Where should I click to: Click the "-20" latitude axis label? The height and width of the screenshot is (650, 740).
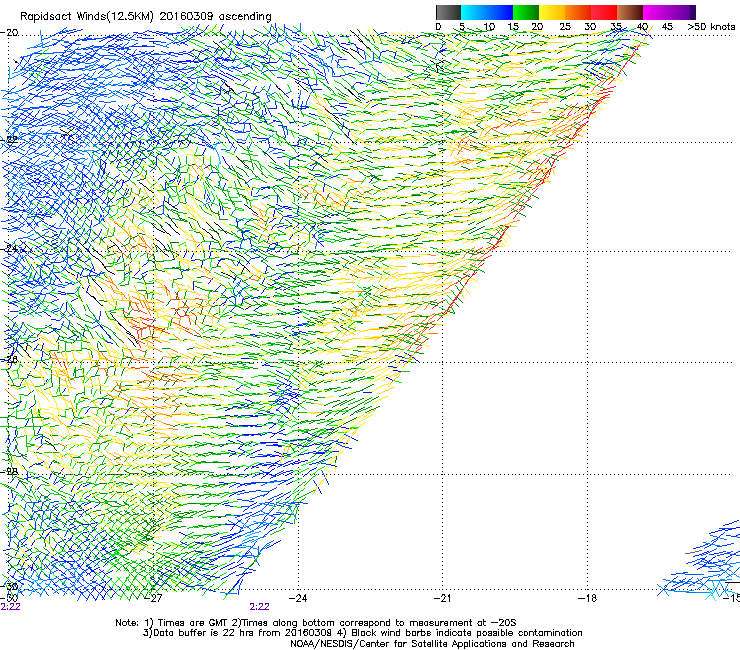(x=10, y=33)
